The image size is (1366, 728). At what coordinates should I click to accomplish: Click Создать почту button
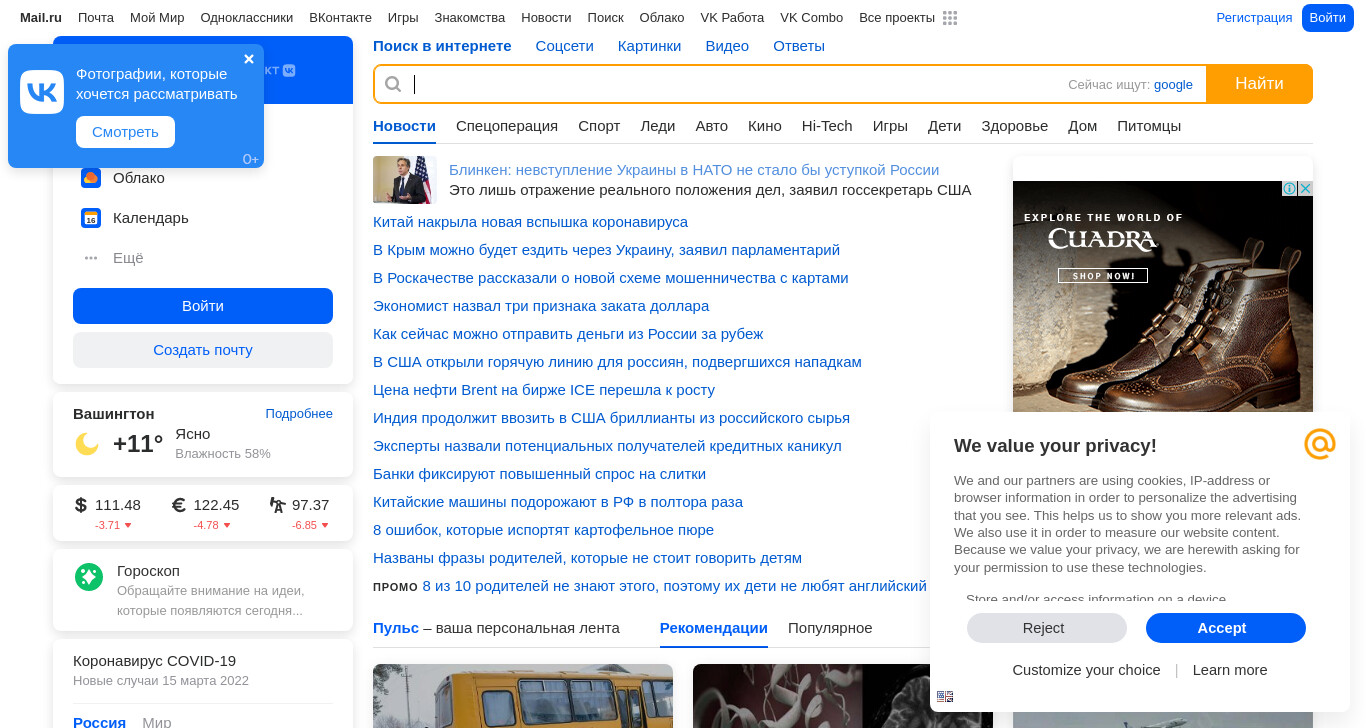203,350
